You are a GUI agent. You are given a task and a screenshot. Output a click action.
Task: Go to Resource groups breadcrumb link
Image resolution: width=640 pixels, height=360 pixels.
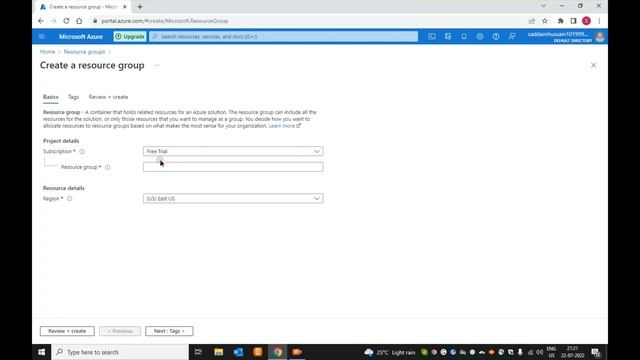(84, 52)
